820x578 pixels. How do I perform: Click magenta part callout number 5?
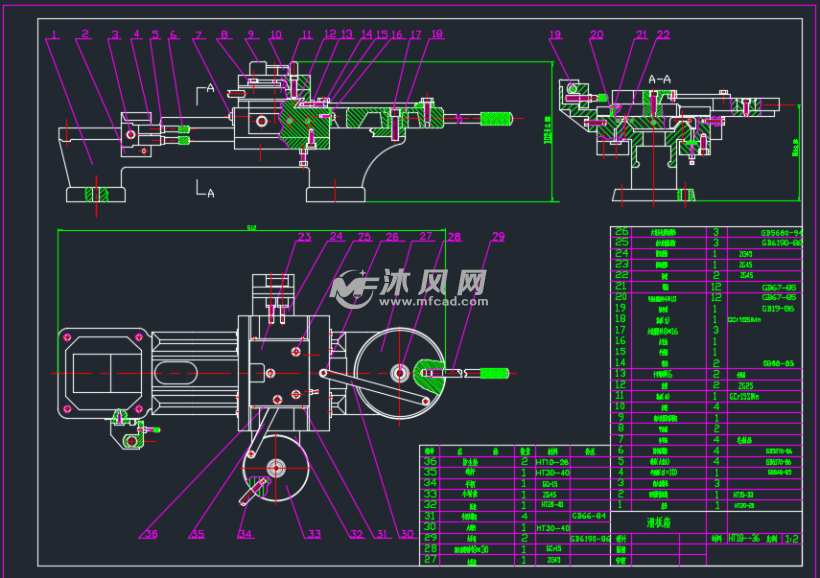155,35
